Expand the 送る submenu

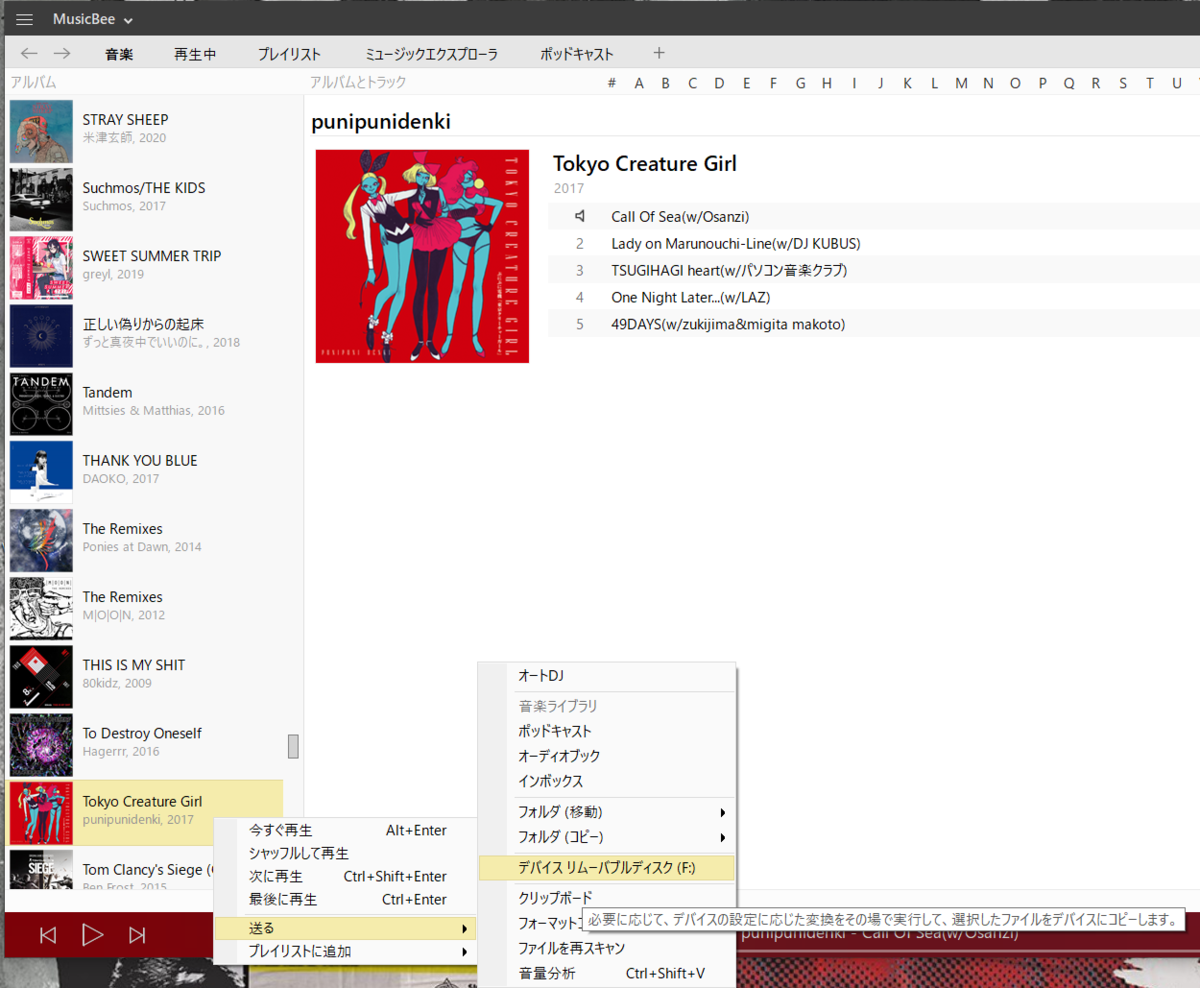345,929
